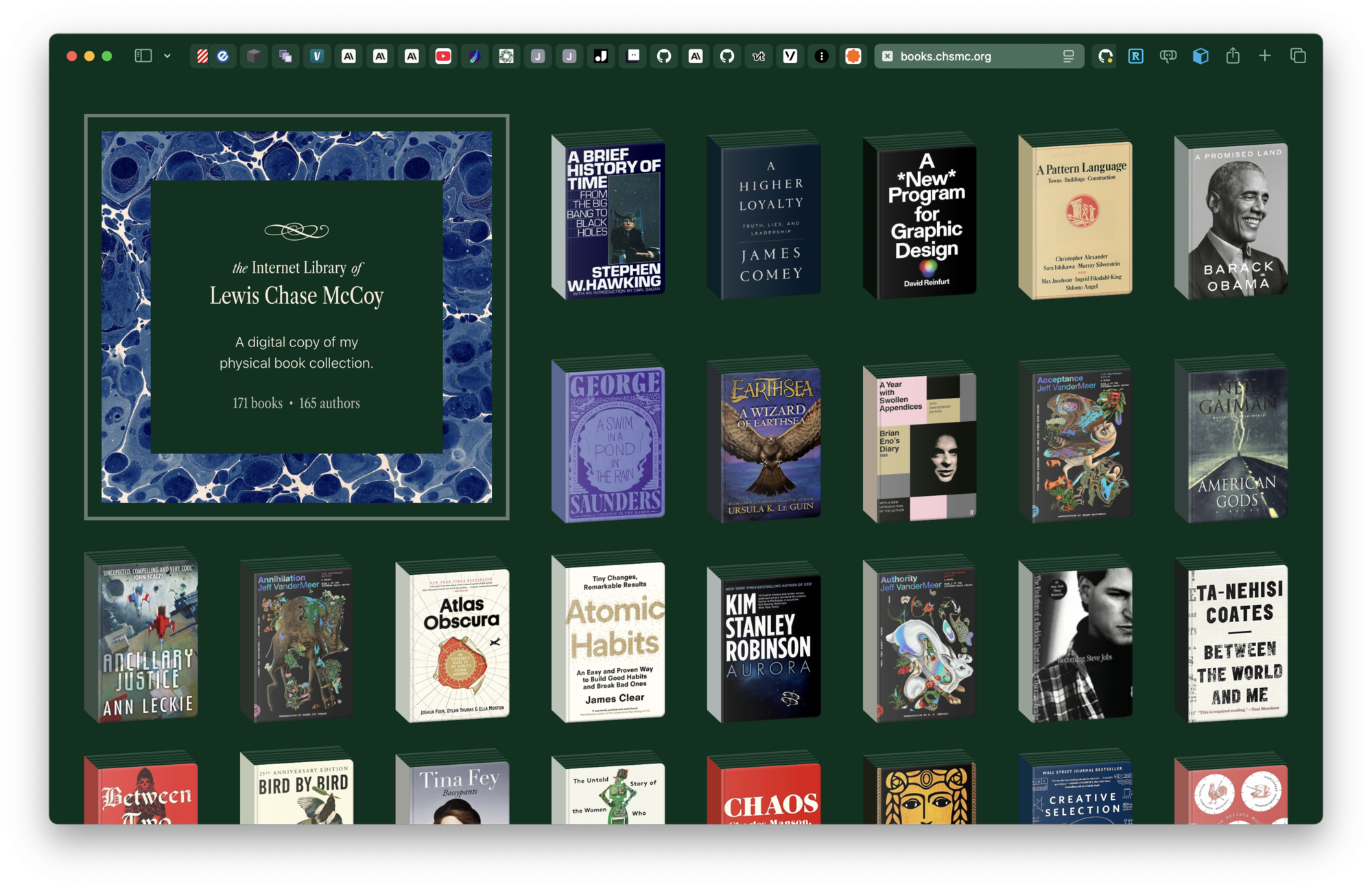The height and width of the screenshot is (889, 1372).
Task: Open the purple stacked squares pinned tab
Action: coord(285,56)
